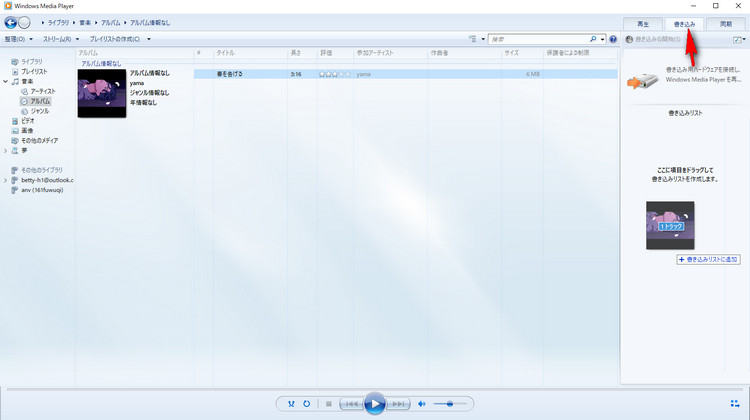750x420 pixels.
Task: Mute the sound with the speaker icon
Action: [422, 404]
